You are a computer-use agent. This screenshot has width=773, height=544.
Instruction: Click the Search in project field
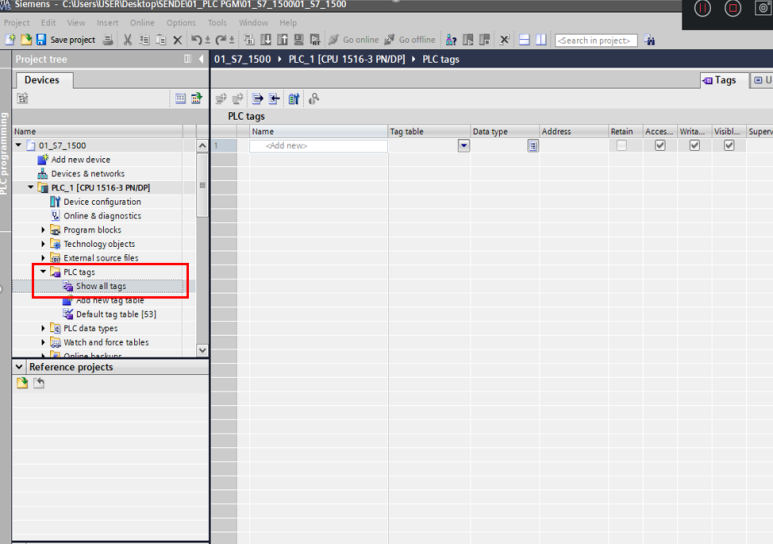click(x=596, y=40)
